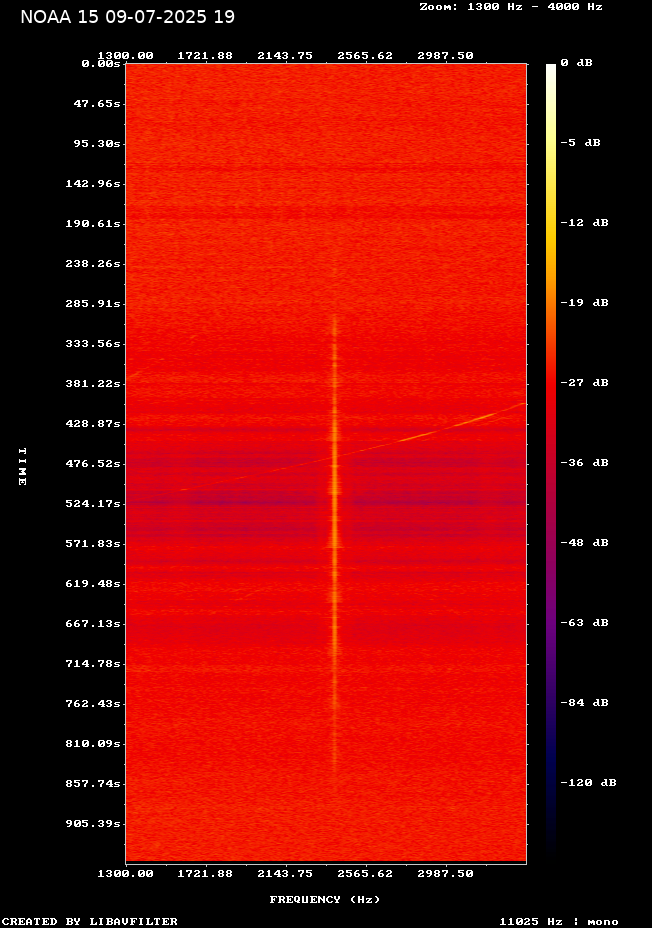The width and height of the screenshot is (652, 928).
Task: Click the Zoom: 1300 Hz - 4000 Hz label
Action: (510, 7)
